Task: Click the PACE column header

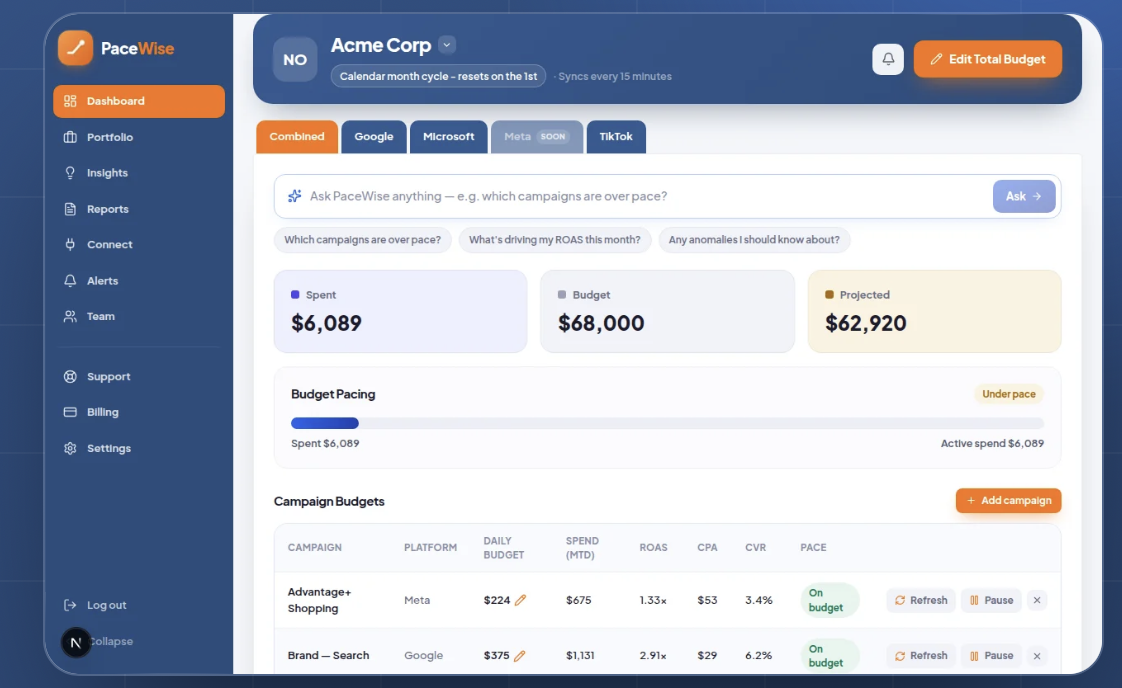Action: click(813, 548)
